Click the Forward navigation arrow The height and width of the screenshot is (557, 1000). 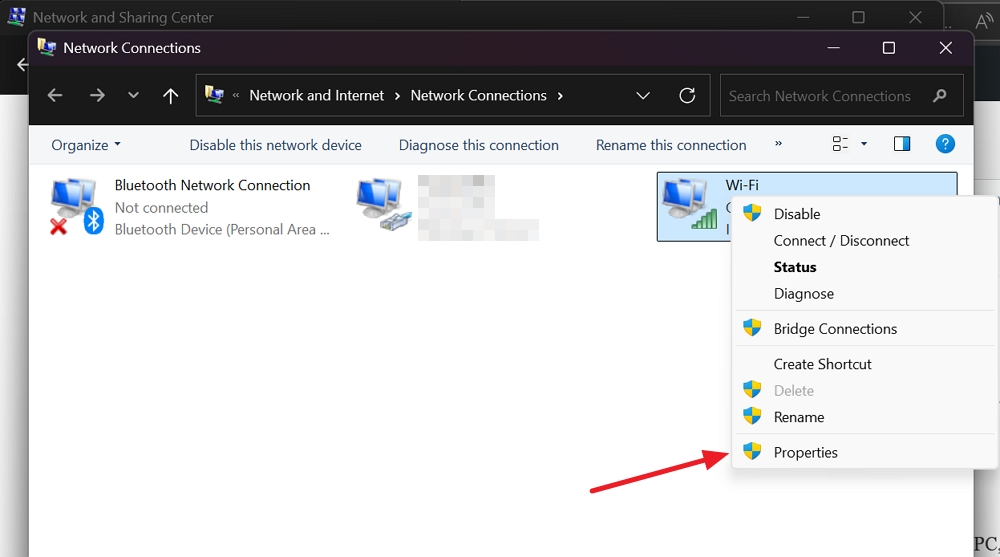coord(97,96)
